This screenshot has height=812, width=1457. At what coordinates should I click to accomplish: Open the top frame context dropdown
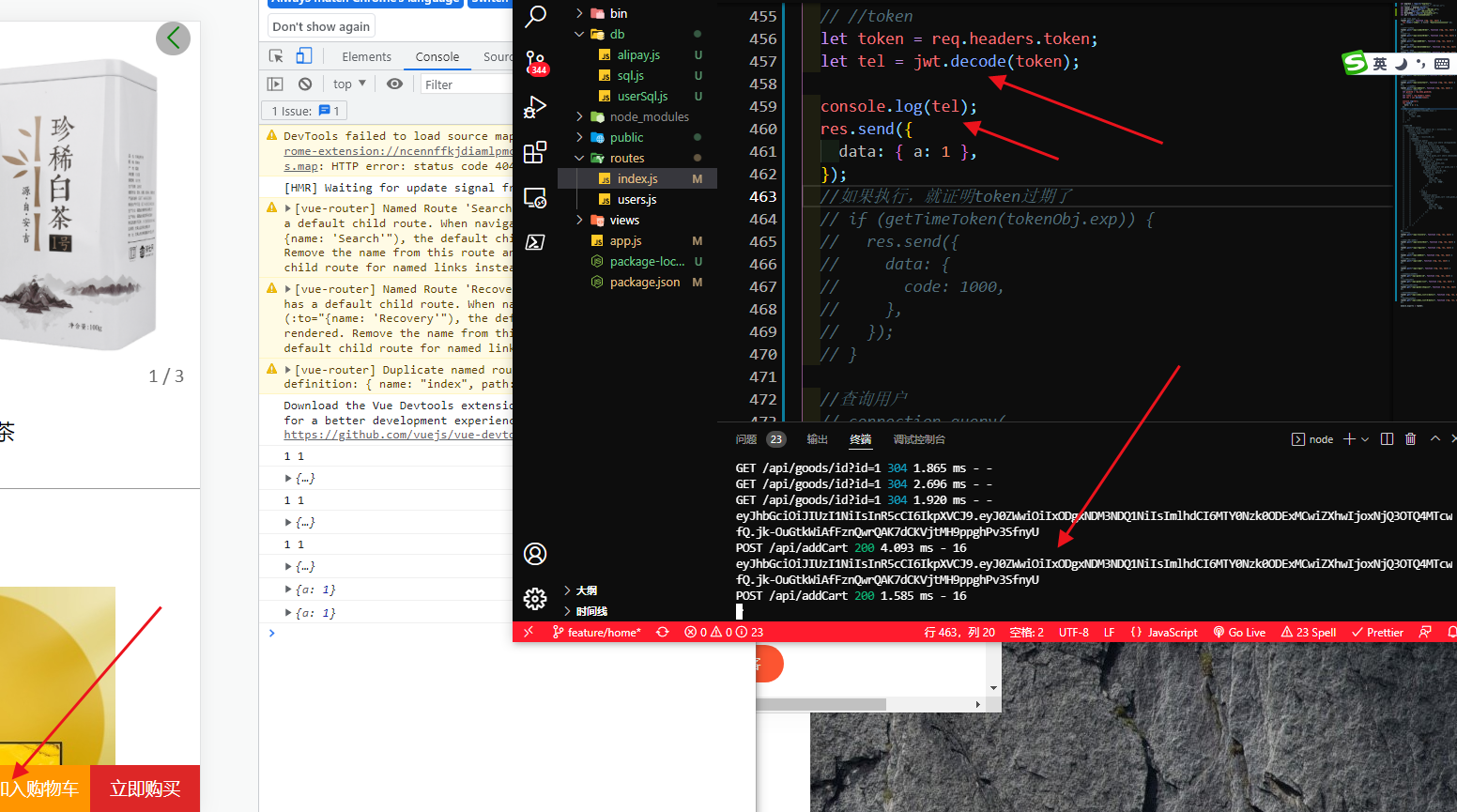pos(348,84)
